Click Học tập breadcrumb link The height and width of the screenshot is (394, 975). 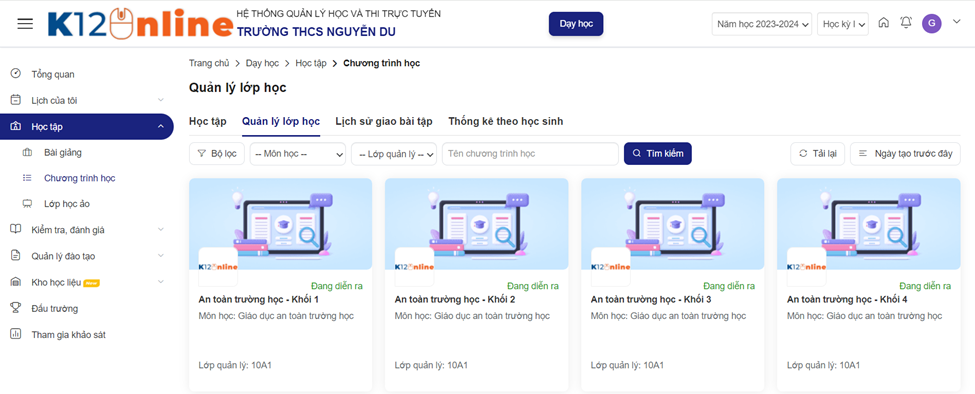point(311,63)
